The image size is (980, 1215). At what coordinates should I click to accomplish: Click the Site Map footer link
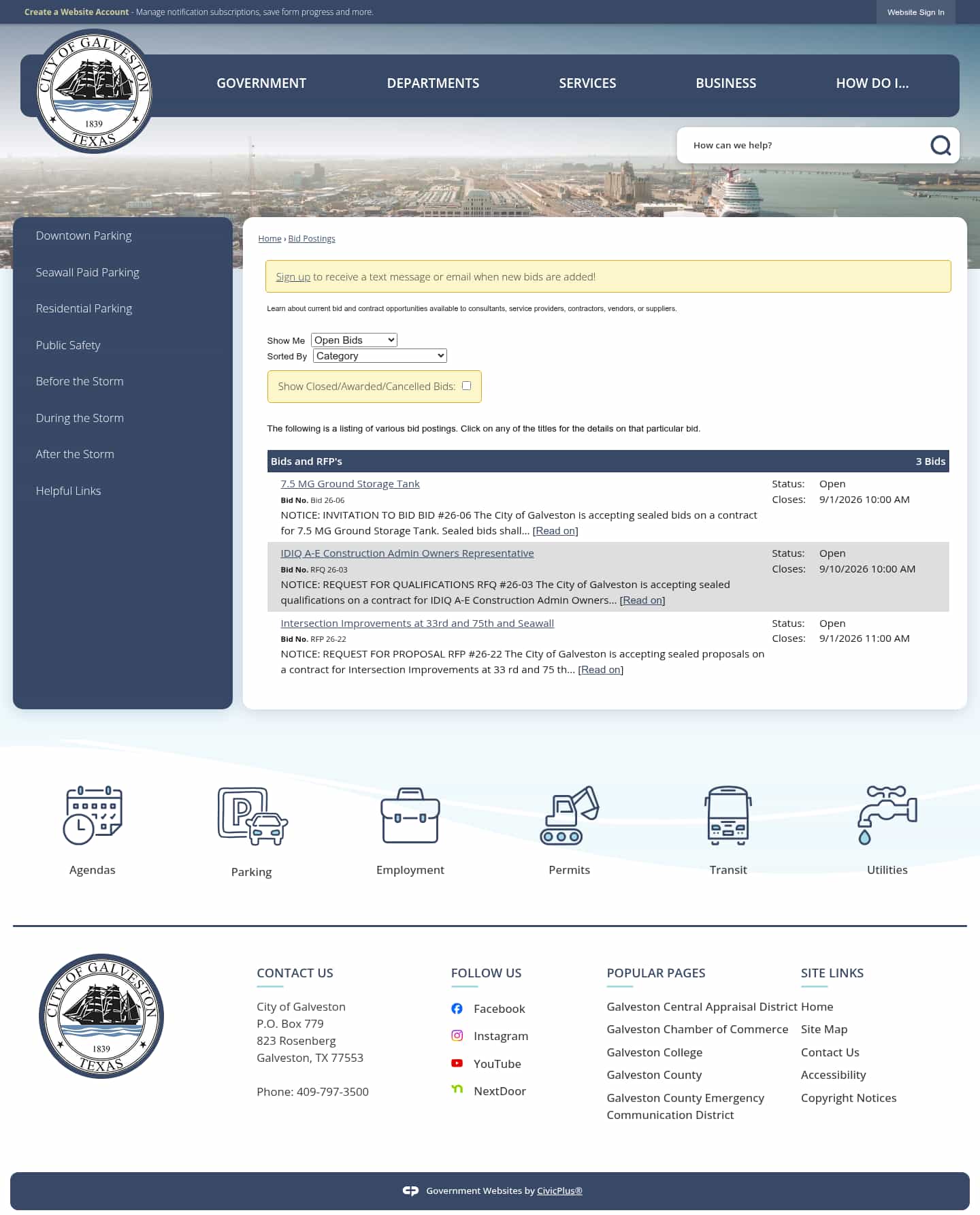click(x=824, y=1028)
